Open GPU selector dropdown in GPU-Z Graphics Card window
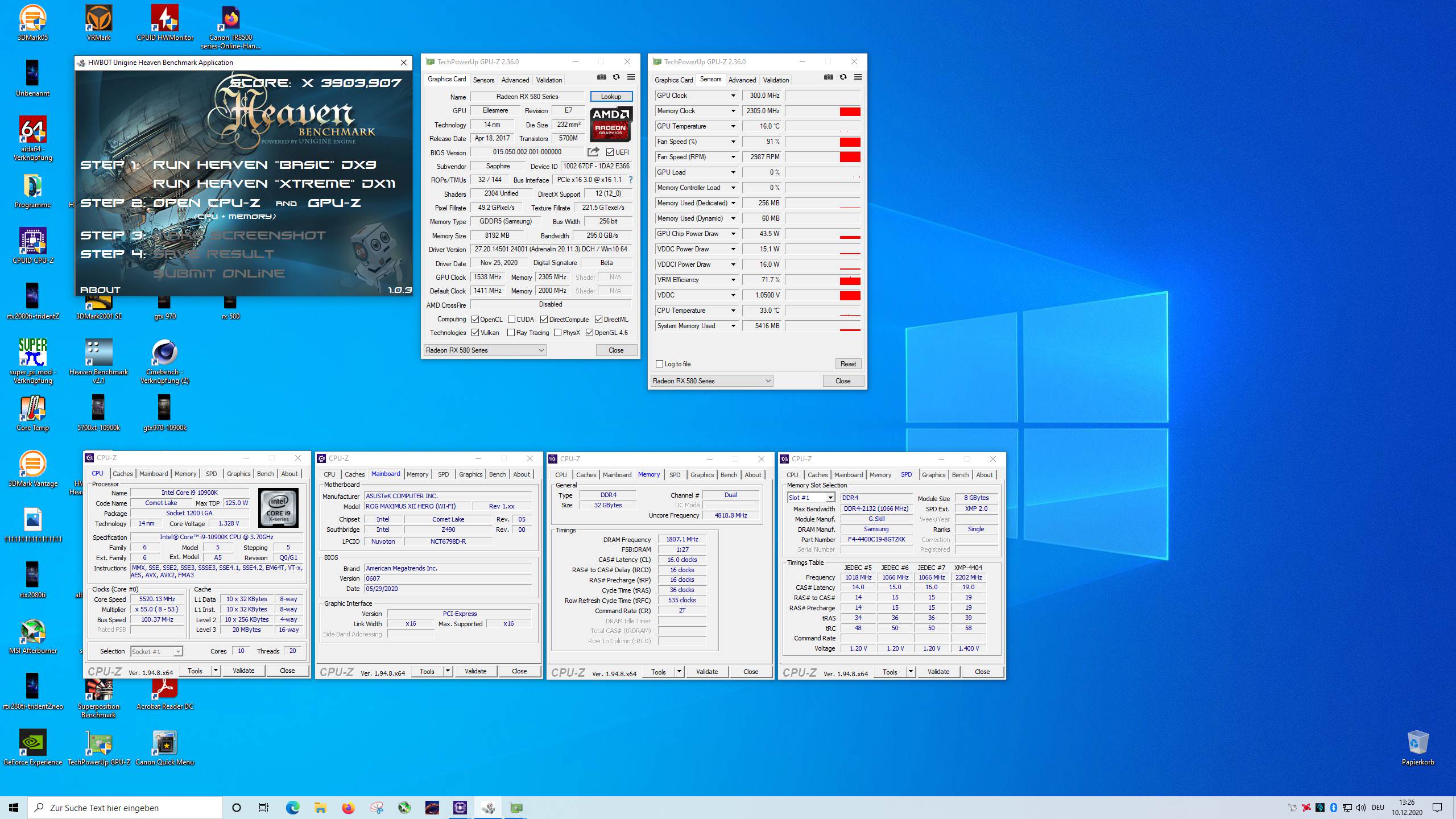Viewport: 1456px width, 819px height. (485, 350)
